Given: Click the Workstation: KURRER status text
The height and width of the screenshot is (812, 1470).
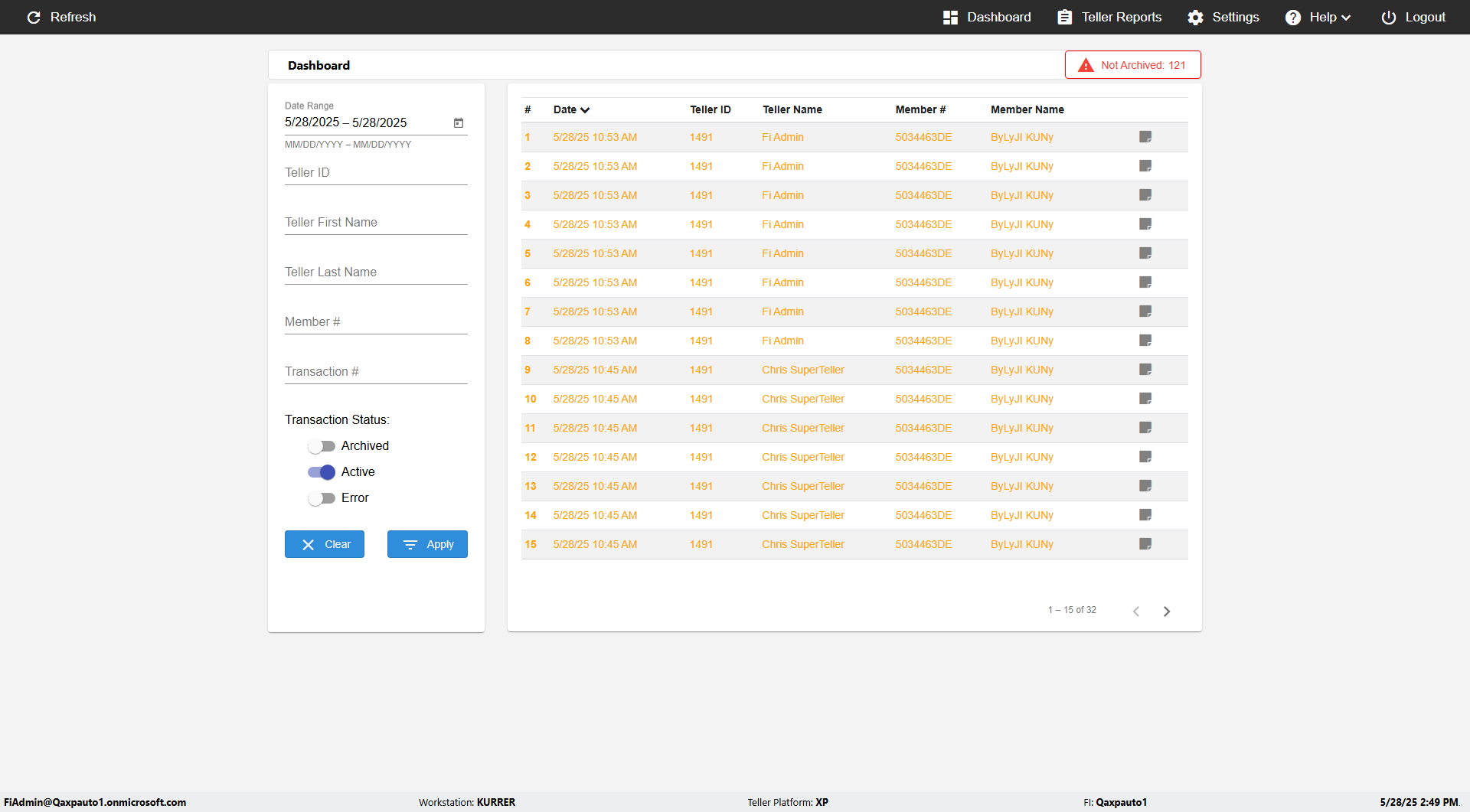Looking at the screenshot, I should click(467, 802).
